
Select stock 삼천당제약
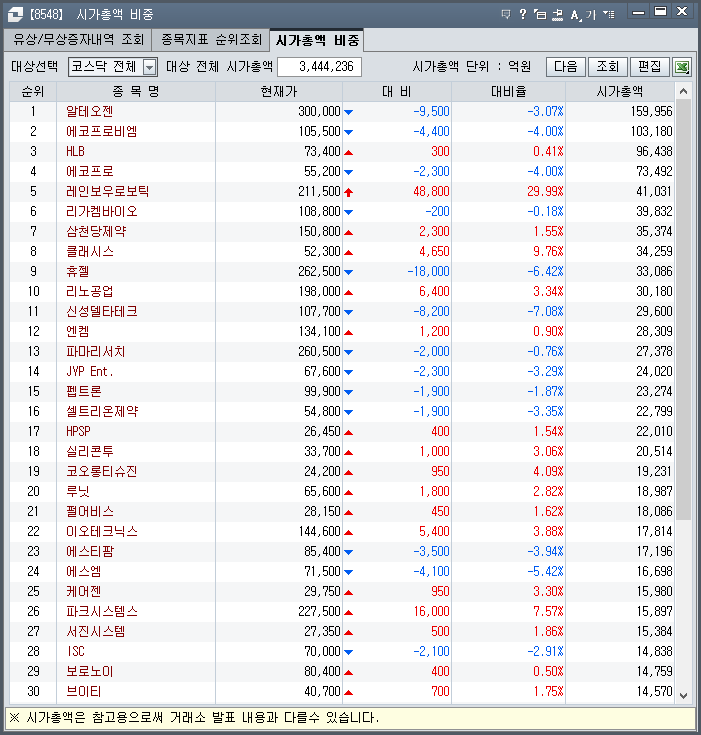(x=96, y=232)
